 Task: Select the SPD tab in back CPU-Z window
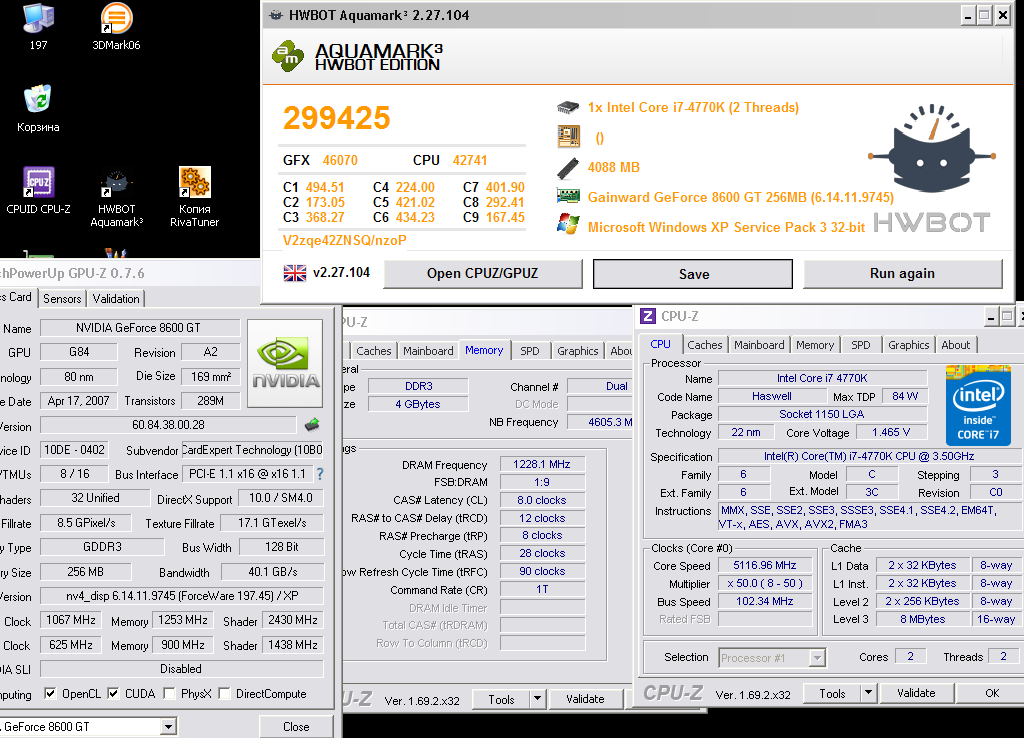530,351
